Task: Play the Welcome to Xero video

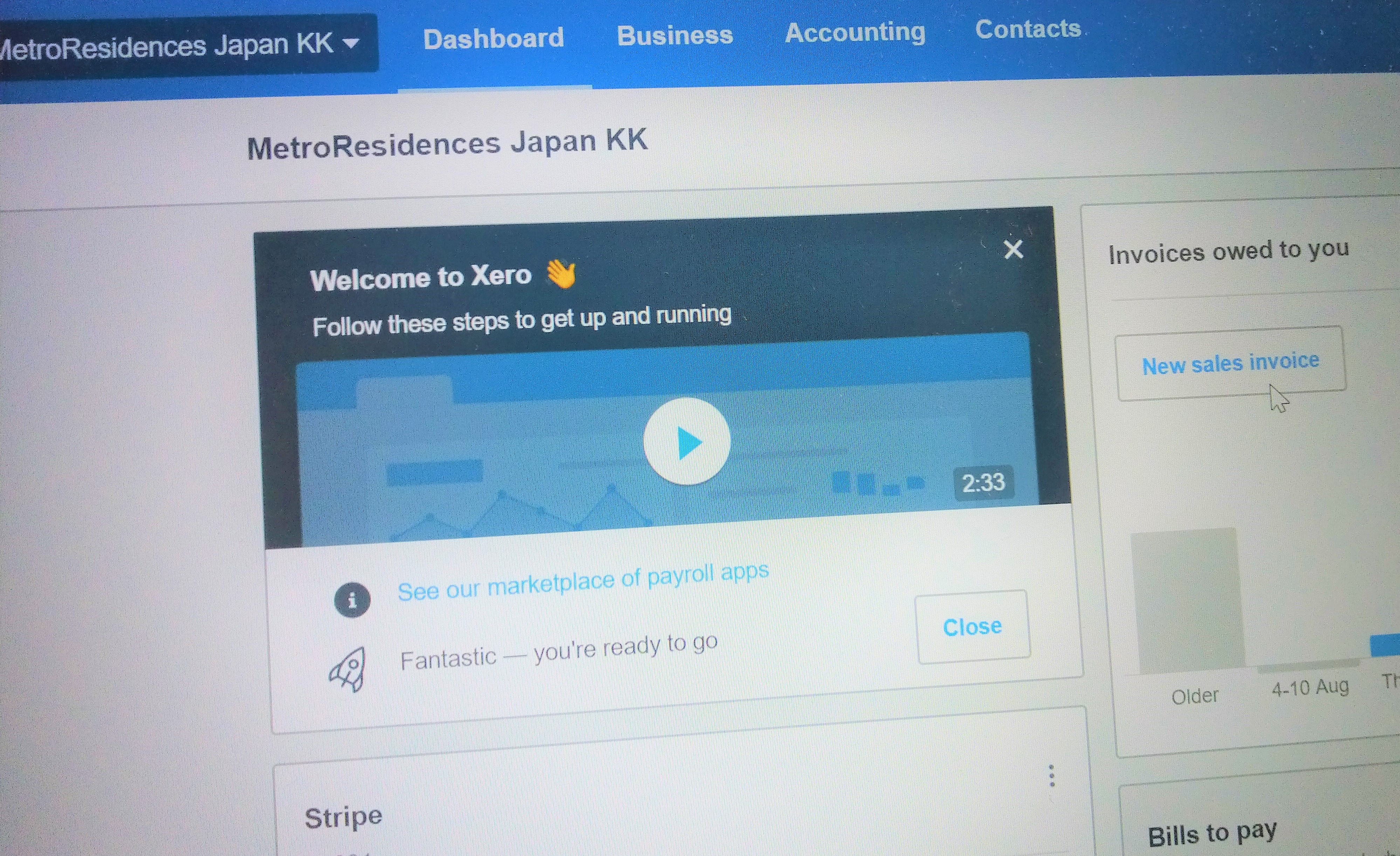Action: pyautogui.click(x=687, y=441)
